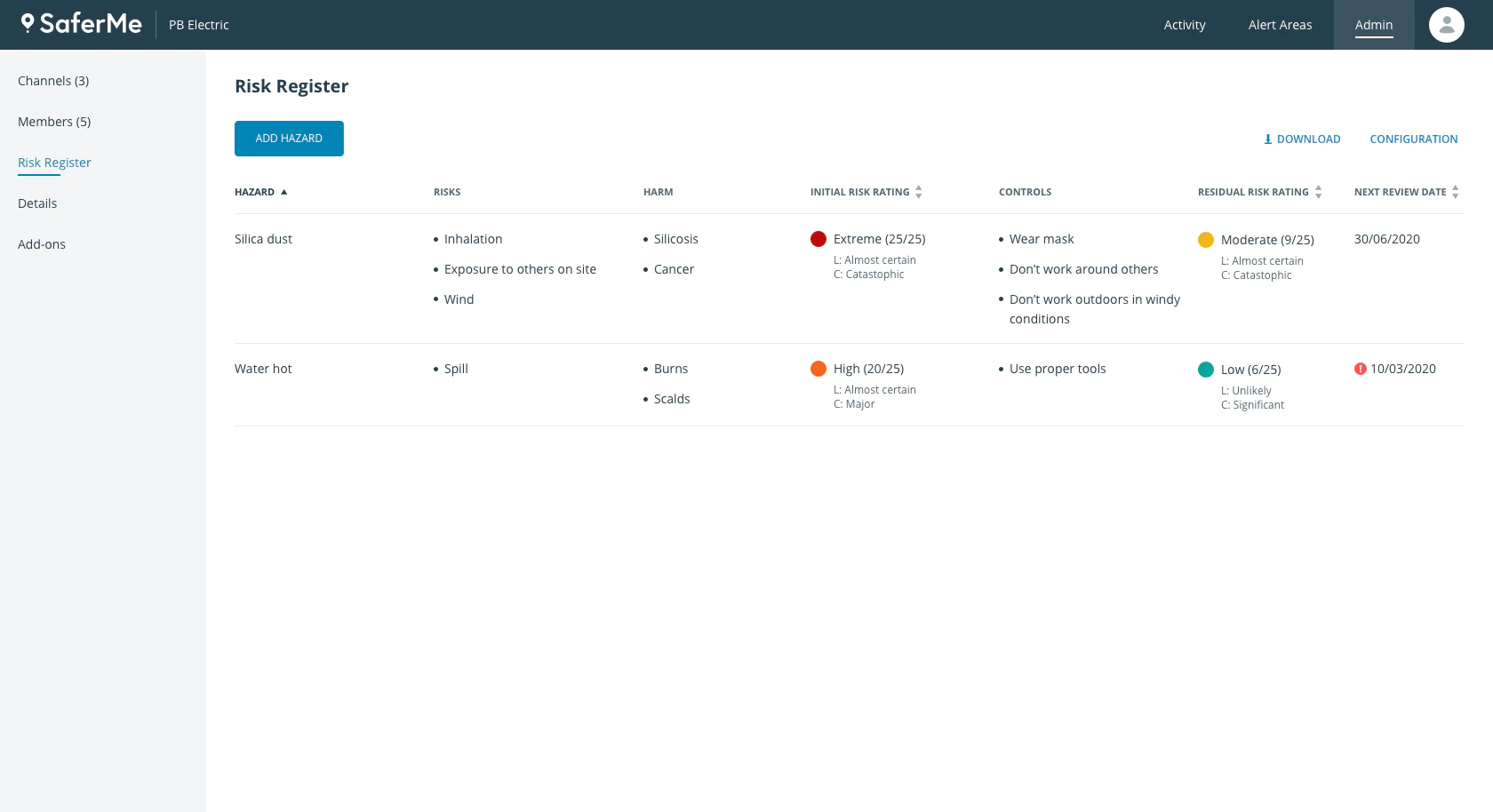This screenshot has width=1493, height=812.
Task: Click the teal Low residual rating dot
Action: [x=1206, y=370]
